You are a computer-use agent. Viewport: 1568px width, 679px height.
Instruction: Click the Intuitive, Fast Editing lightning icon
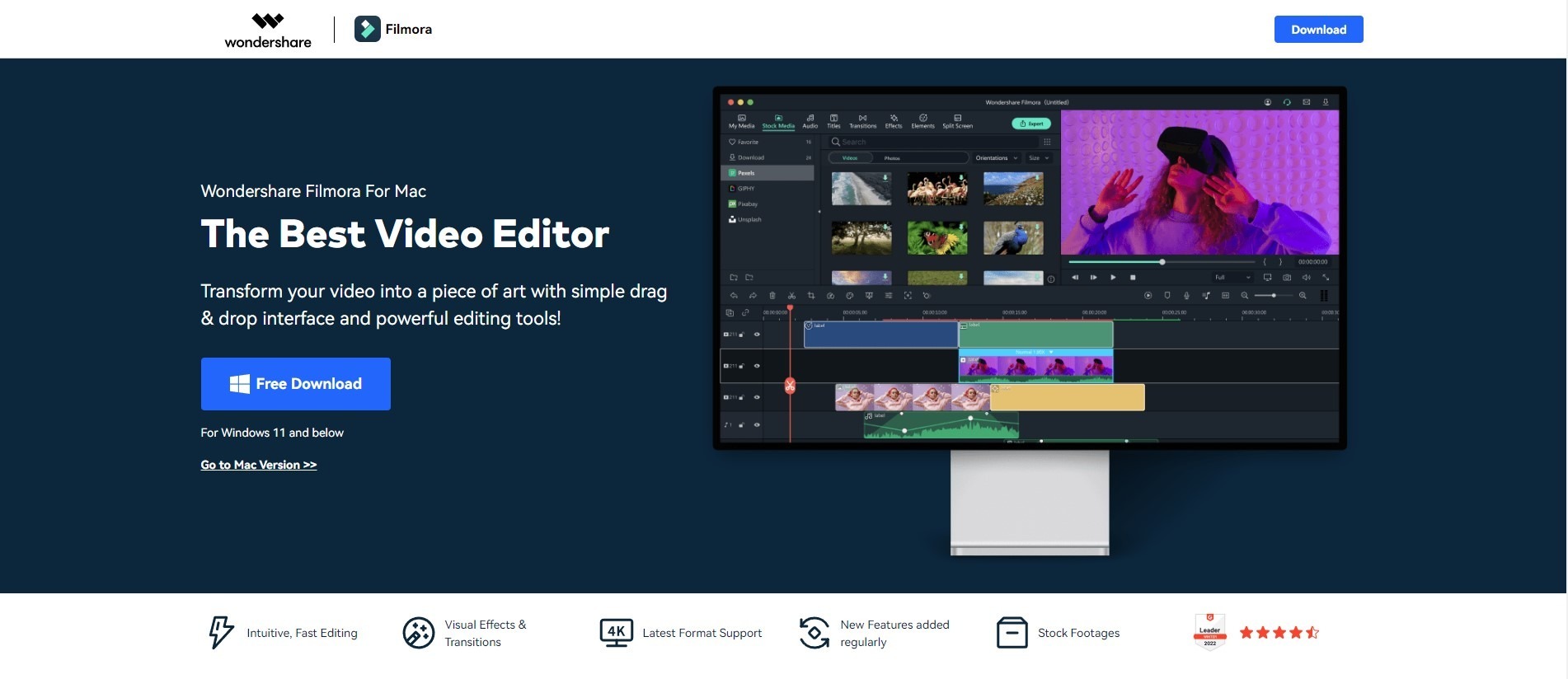[220, 633]
